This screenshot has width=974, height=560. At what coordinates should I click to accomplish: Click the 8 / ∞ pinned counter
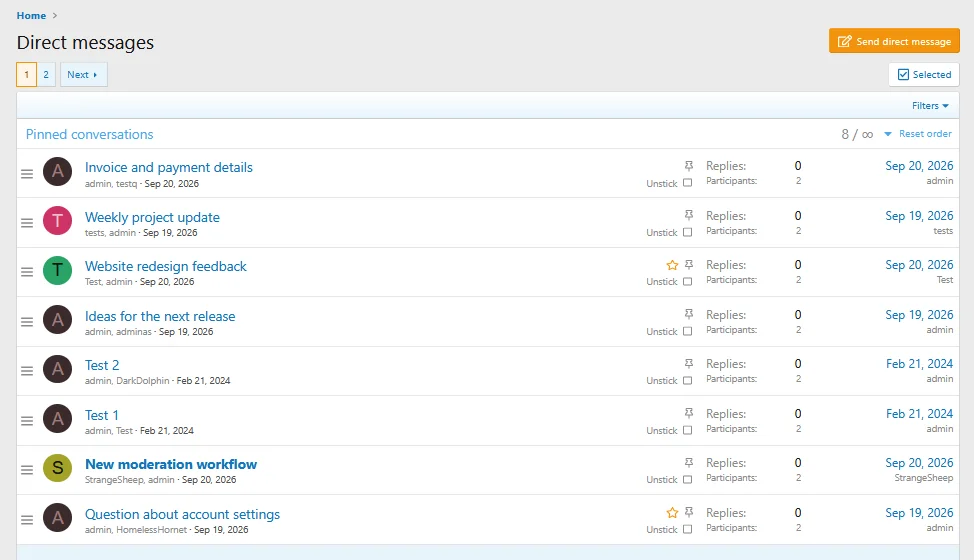(857, 134)
